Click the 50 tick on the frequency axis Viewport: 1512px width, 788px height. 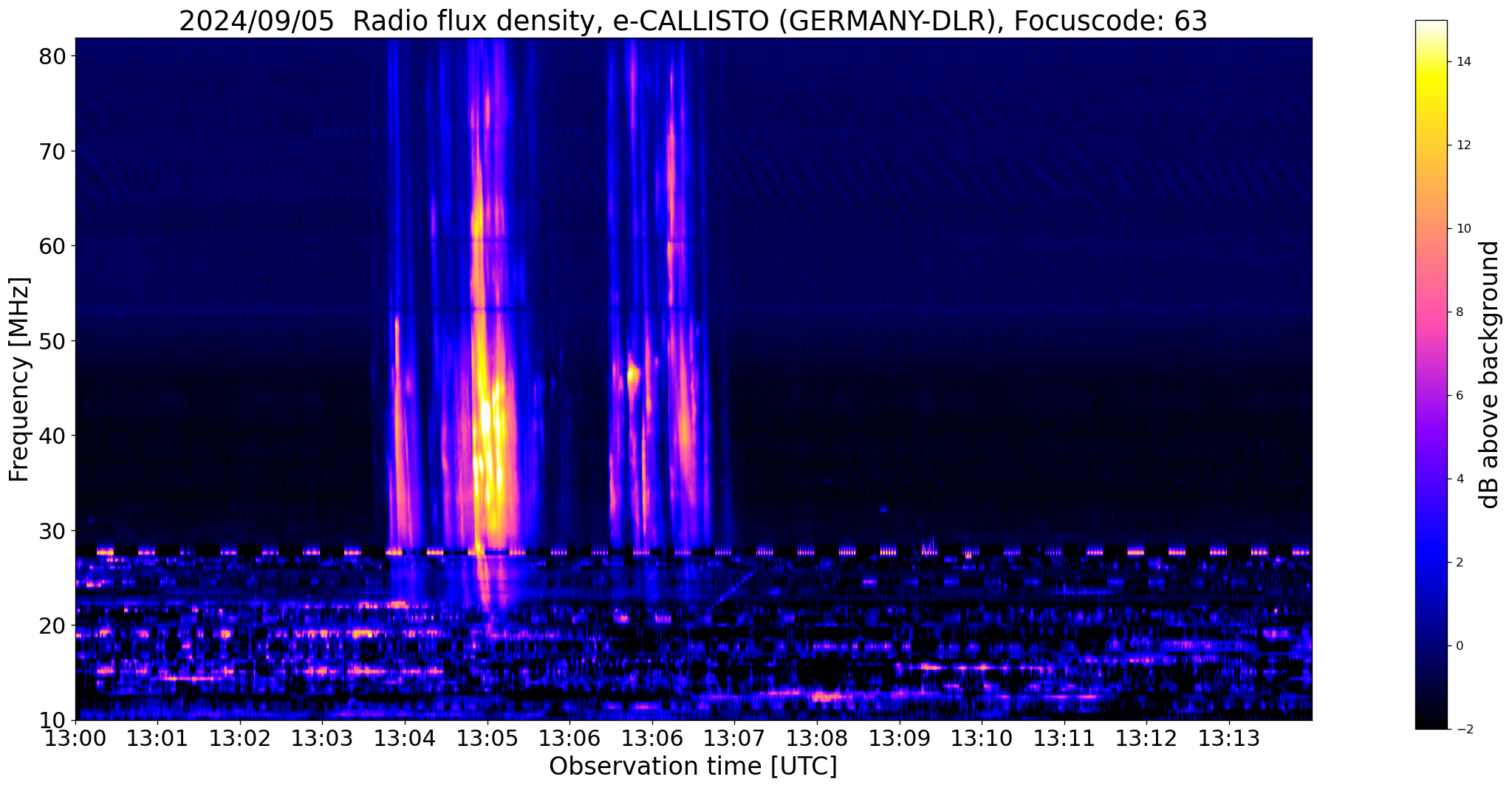point(52,341)
